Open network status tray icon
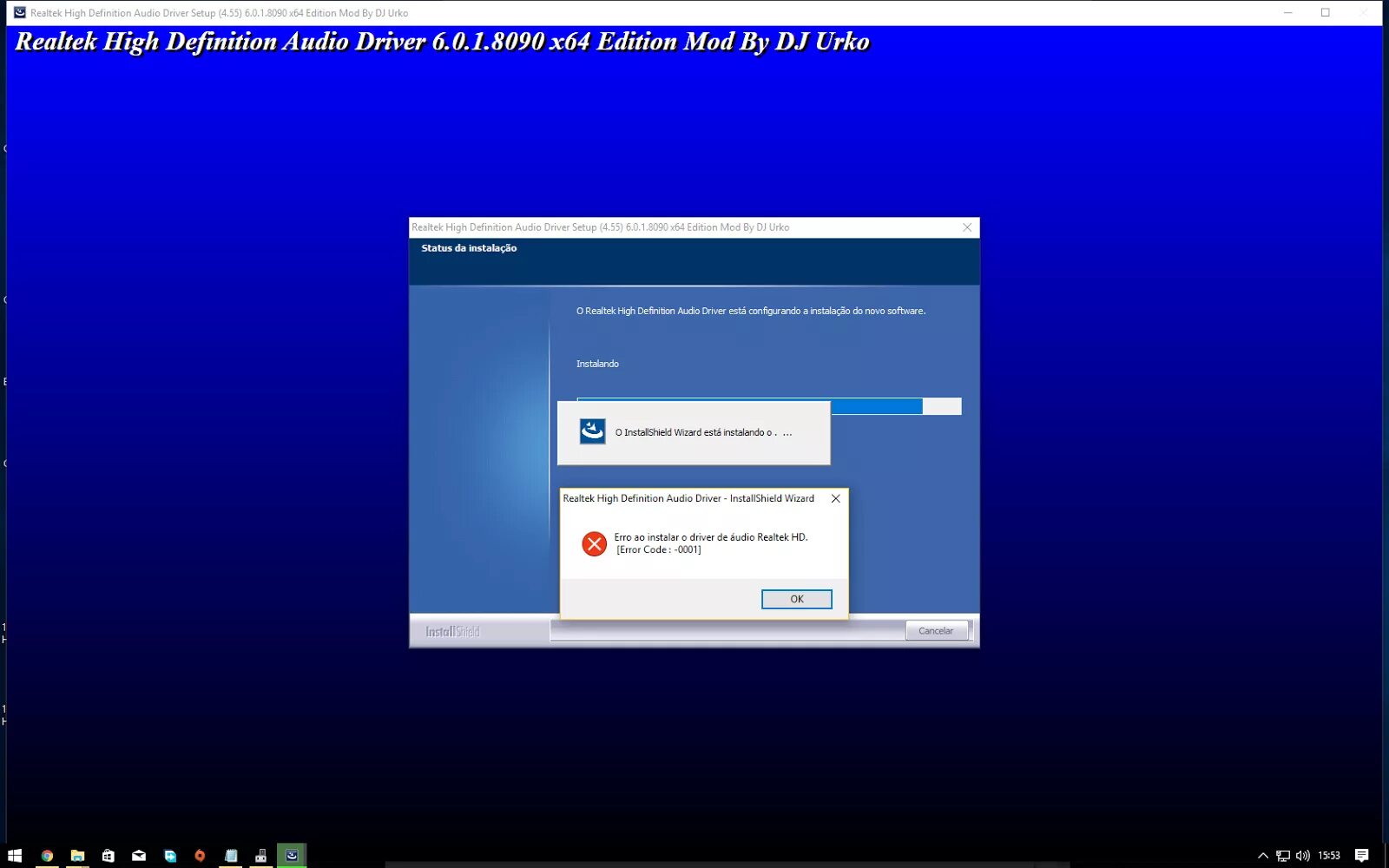1389x868 pixels. coord(1283,855)
